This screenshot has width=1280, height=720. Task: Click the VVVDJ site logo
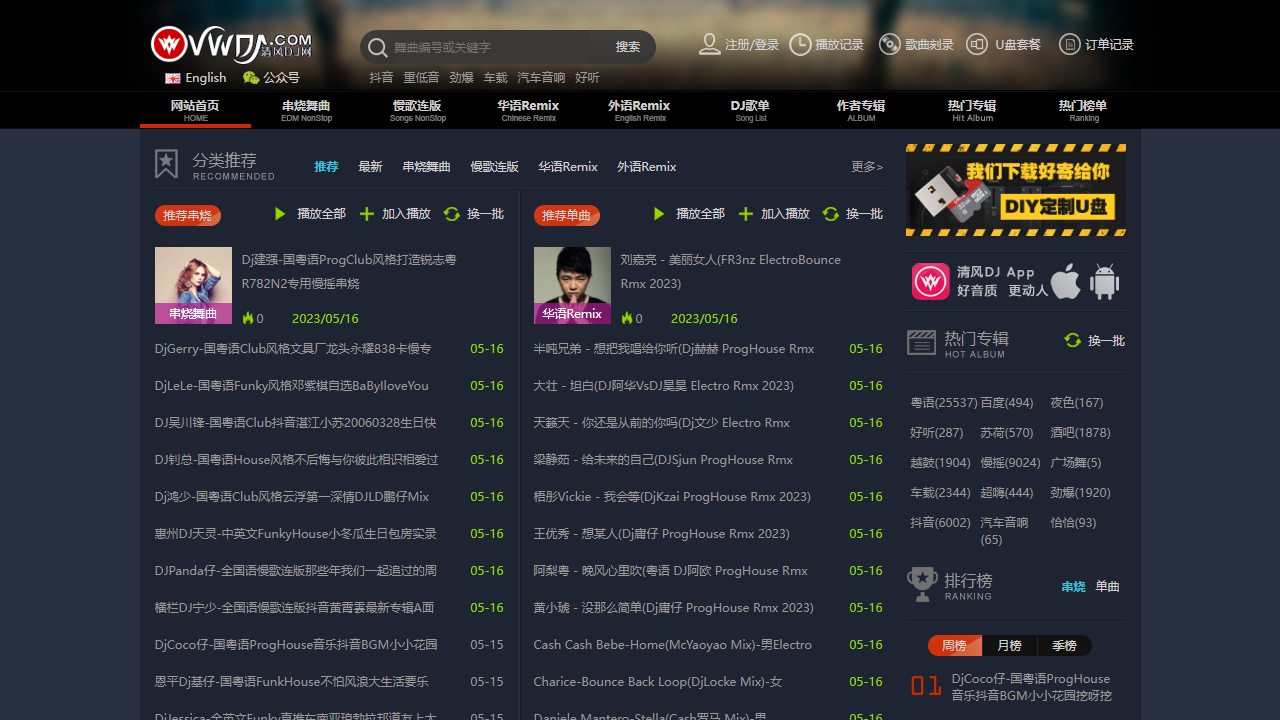tap(231, 44)
